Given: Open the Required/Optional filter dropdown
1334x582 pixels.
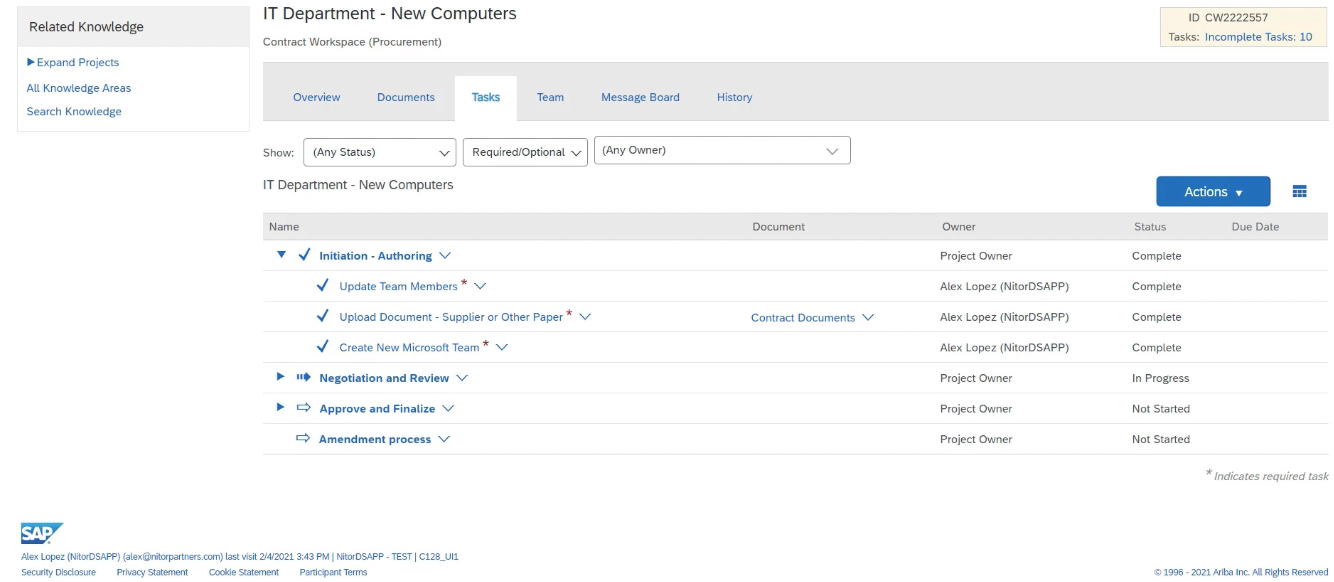Looking at the screenshot, I should tap(525, 152).
